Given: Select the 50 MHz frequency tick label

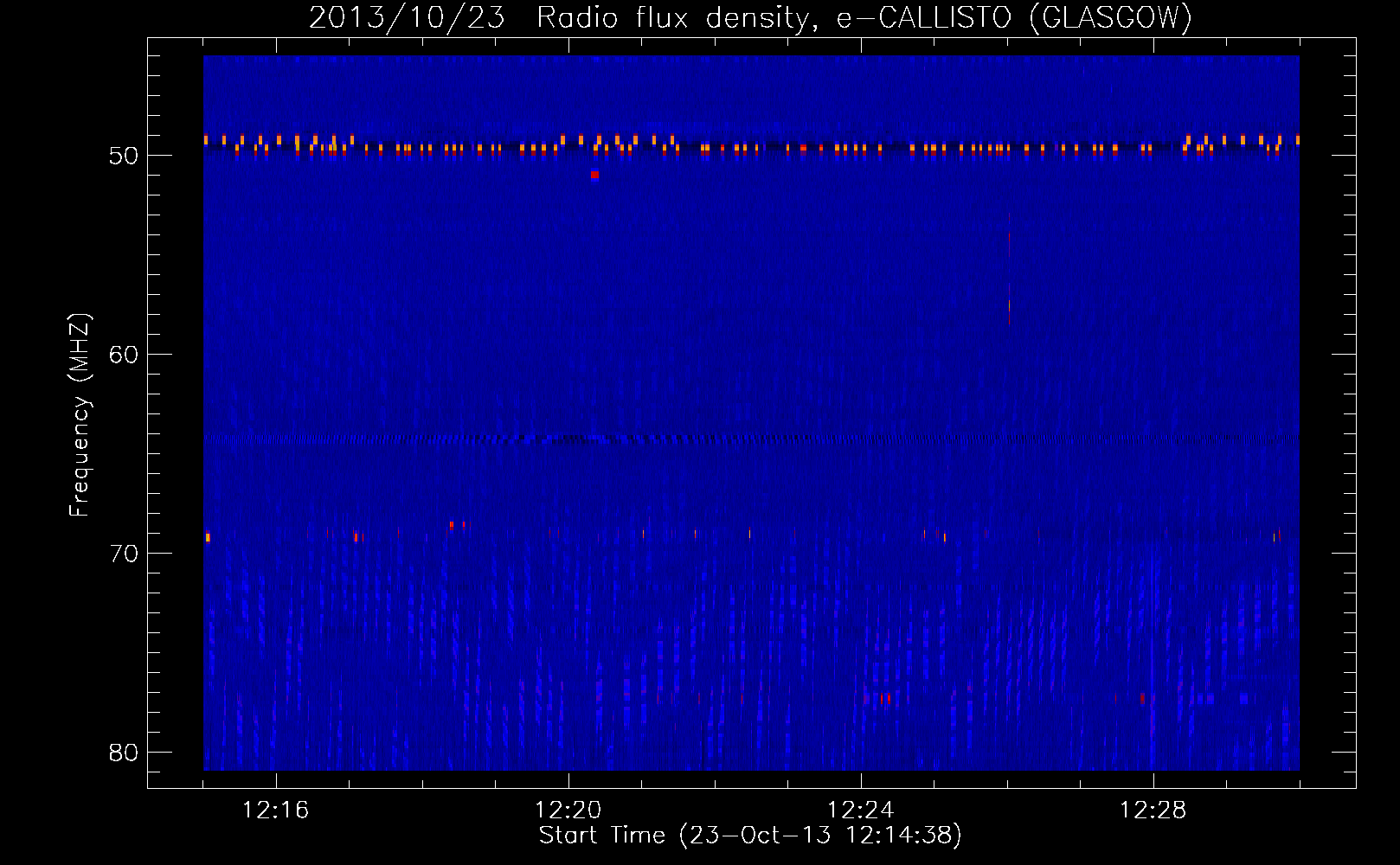Looking at the screenshot, I should click(124, 156).
